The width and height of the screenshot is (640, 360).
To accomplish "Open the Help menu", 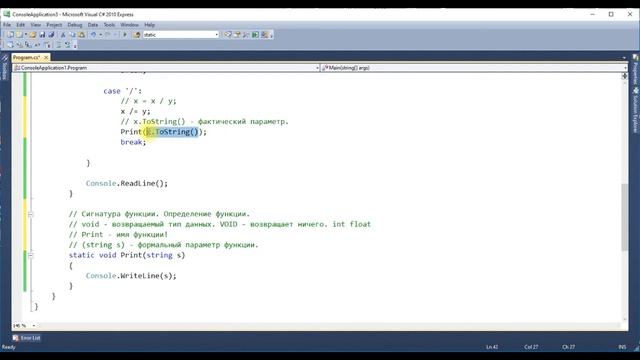I will [149, 25].
